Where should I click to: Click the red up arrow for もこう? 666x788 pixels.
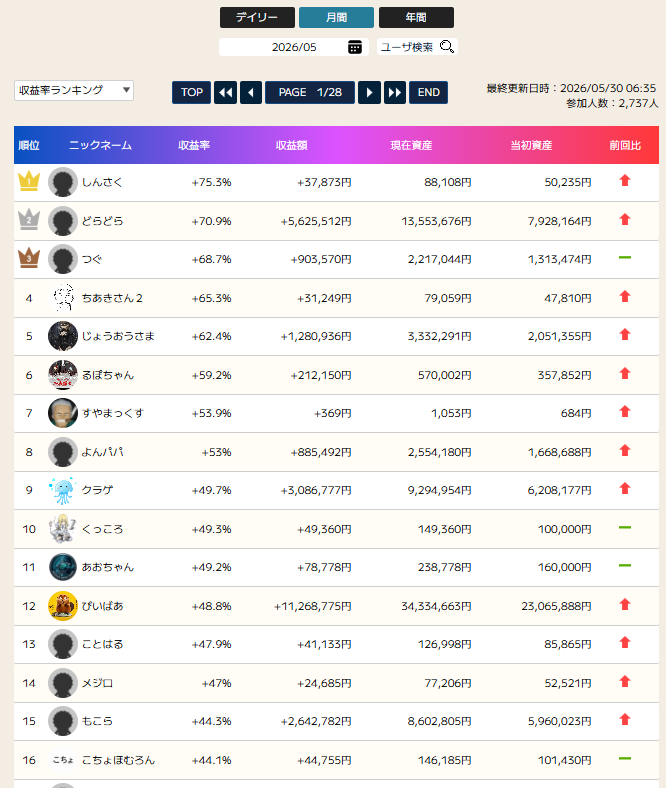point(625,720)
